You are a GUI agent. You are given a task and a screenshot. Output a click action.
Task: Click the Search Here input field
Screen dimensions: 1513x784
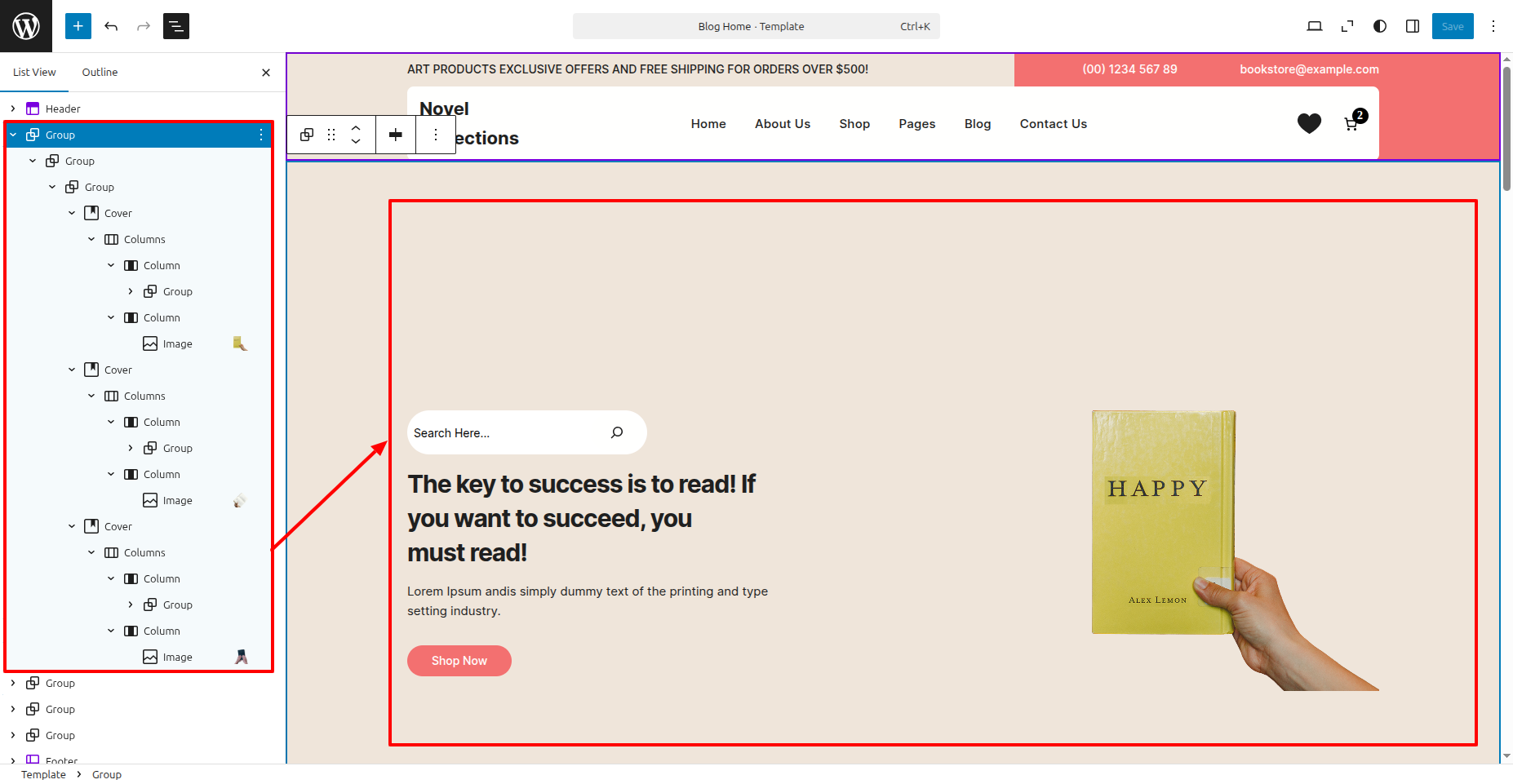[506, 433]
